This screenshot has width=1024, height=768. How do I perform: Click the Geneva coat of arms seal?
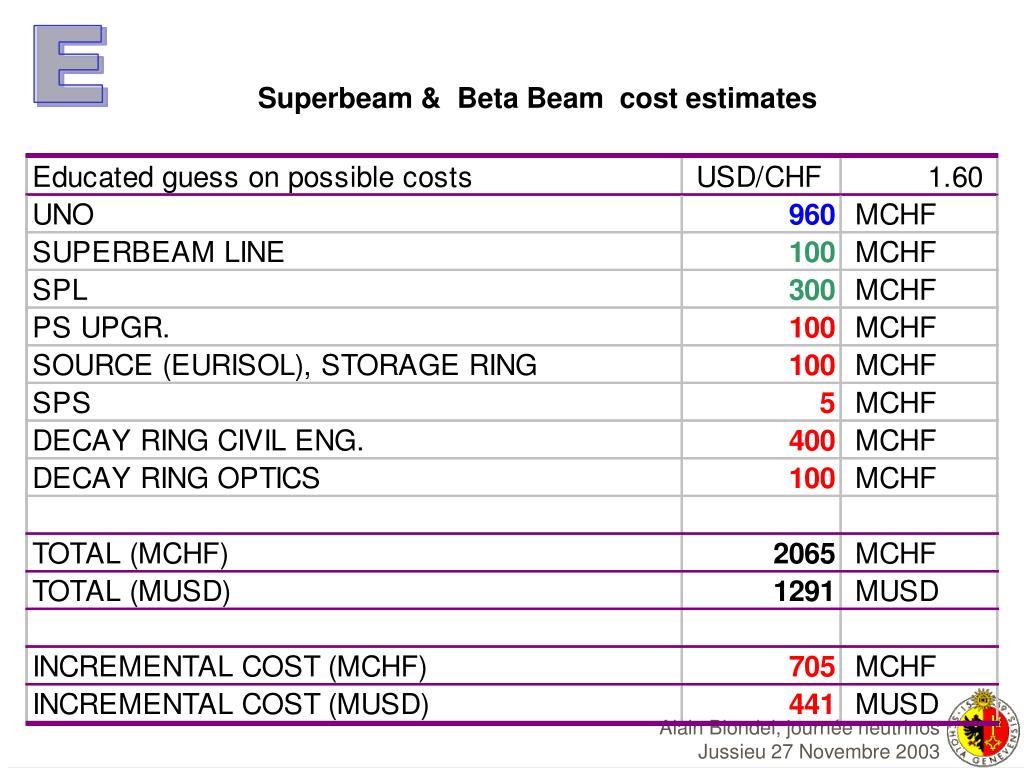tap(984, 727)
